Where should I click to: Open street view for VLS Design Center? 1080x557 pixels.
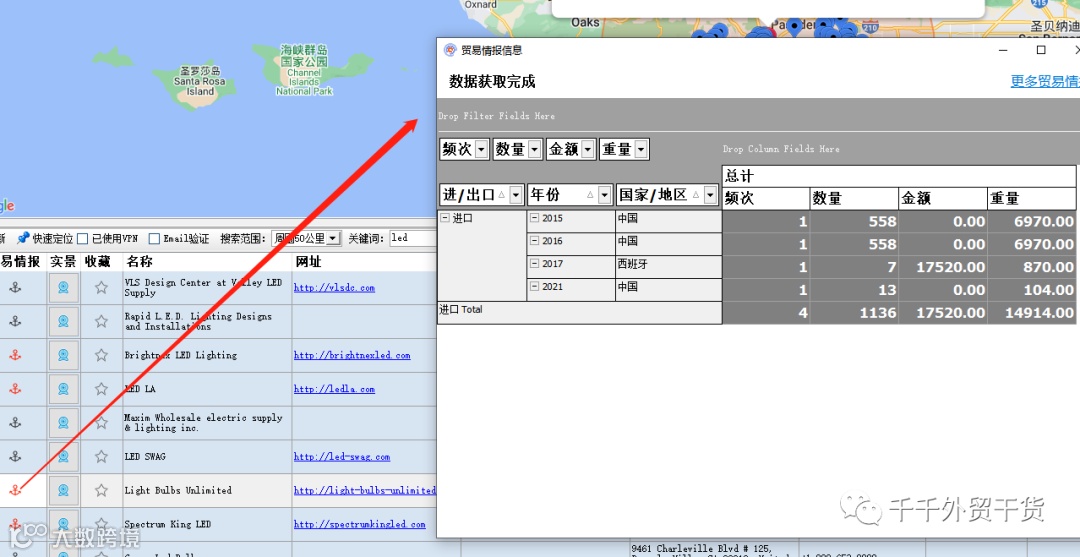pos(63,287)
